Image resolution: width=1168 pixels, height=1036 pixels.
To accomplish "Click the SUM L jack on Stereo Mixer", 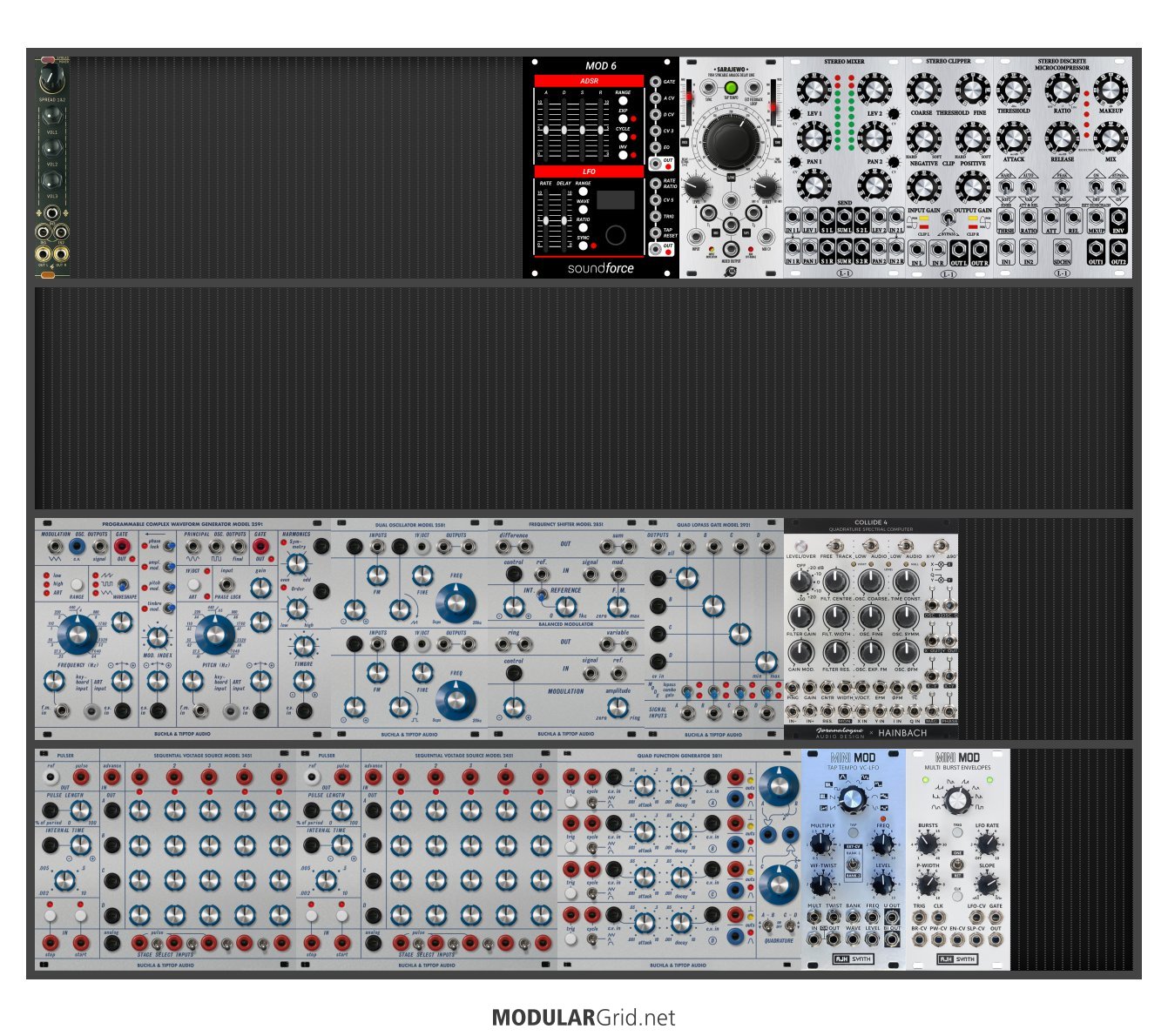I will point(844,217).
